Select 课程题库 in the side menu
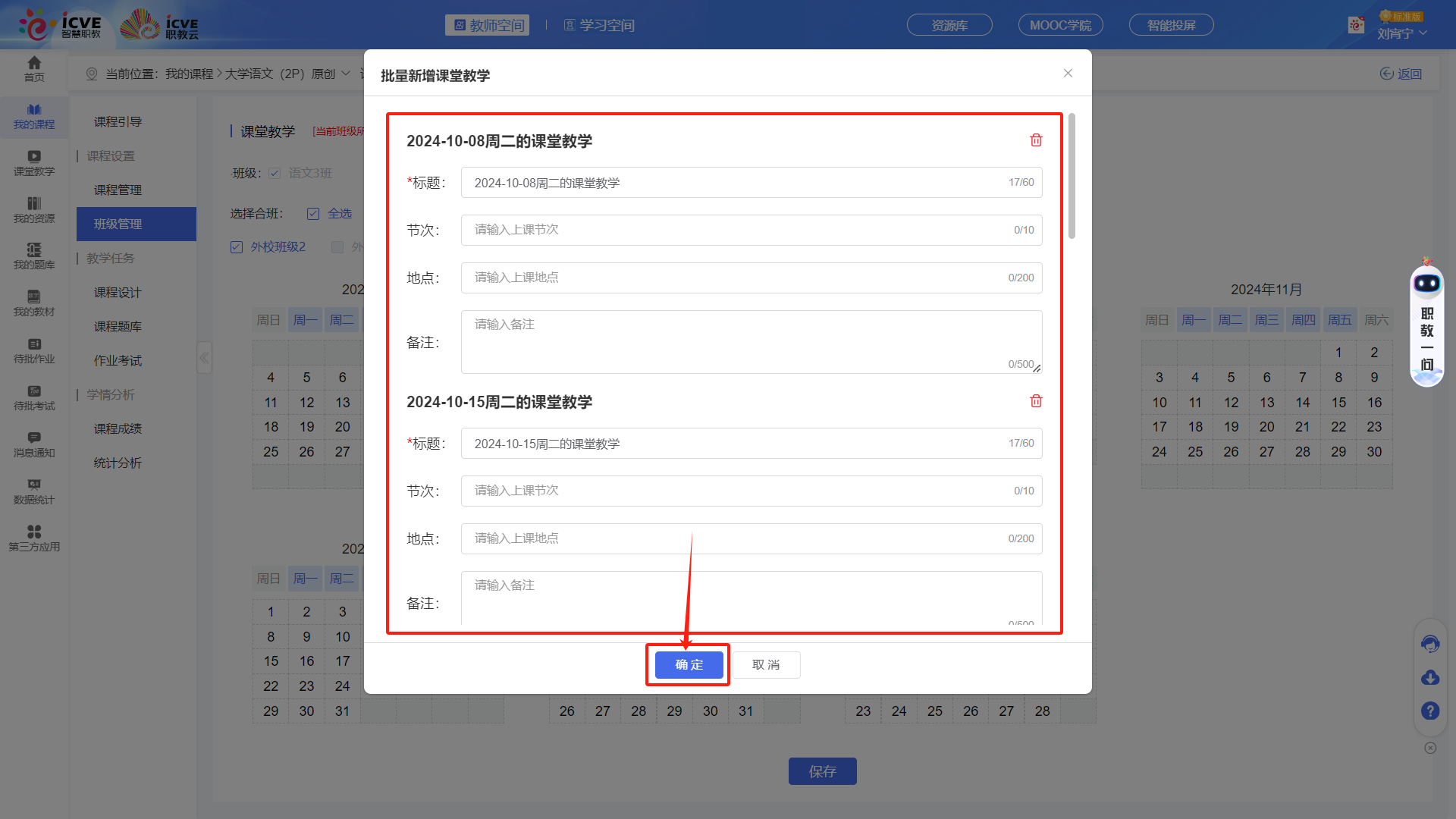The image size is (1456, 819). pyautogui.click(x=118, y=326)
